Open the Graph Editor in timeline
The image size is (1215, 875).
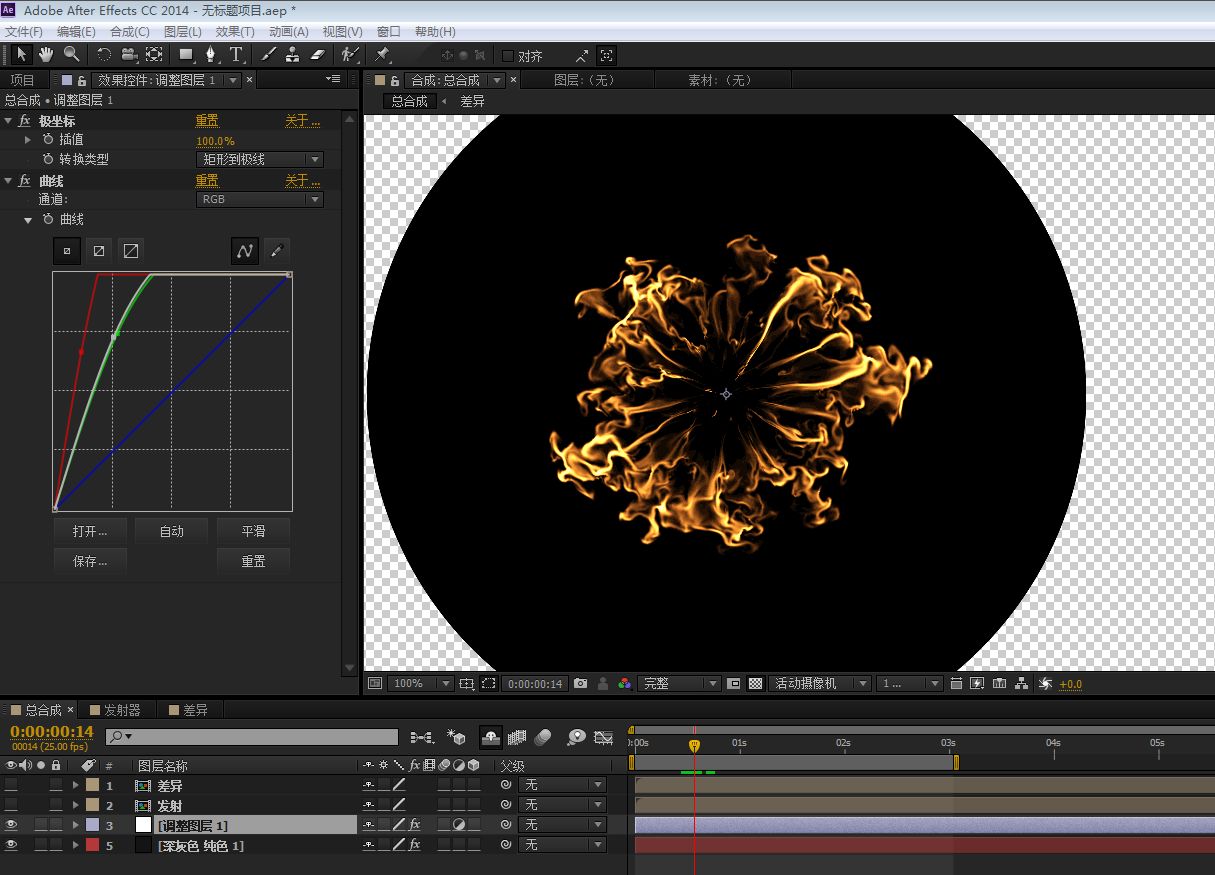(603, 737)
